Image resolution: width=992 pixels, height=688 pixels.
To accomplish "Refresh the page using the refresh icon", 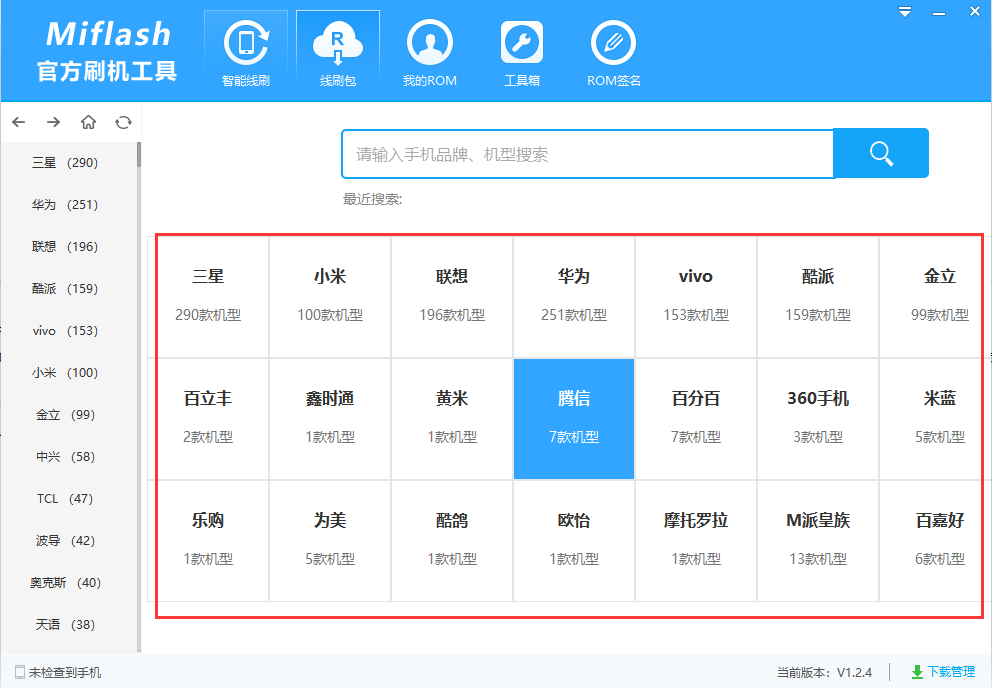I will click(x=123, y=121).
